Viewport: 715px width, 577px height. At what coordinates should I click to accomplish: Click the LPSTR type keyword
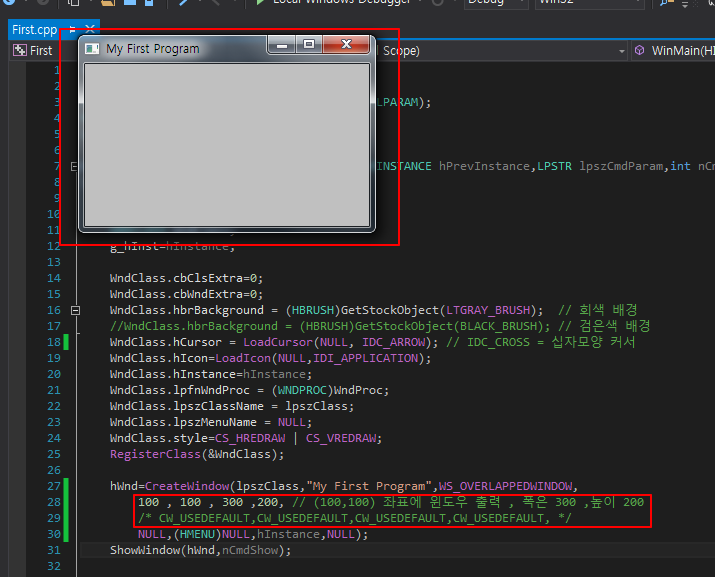click(x=554, y=166)
